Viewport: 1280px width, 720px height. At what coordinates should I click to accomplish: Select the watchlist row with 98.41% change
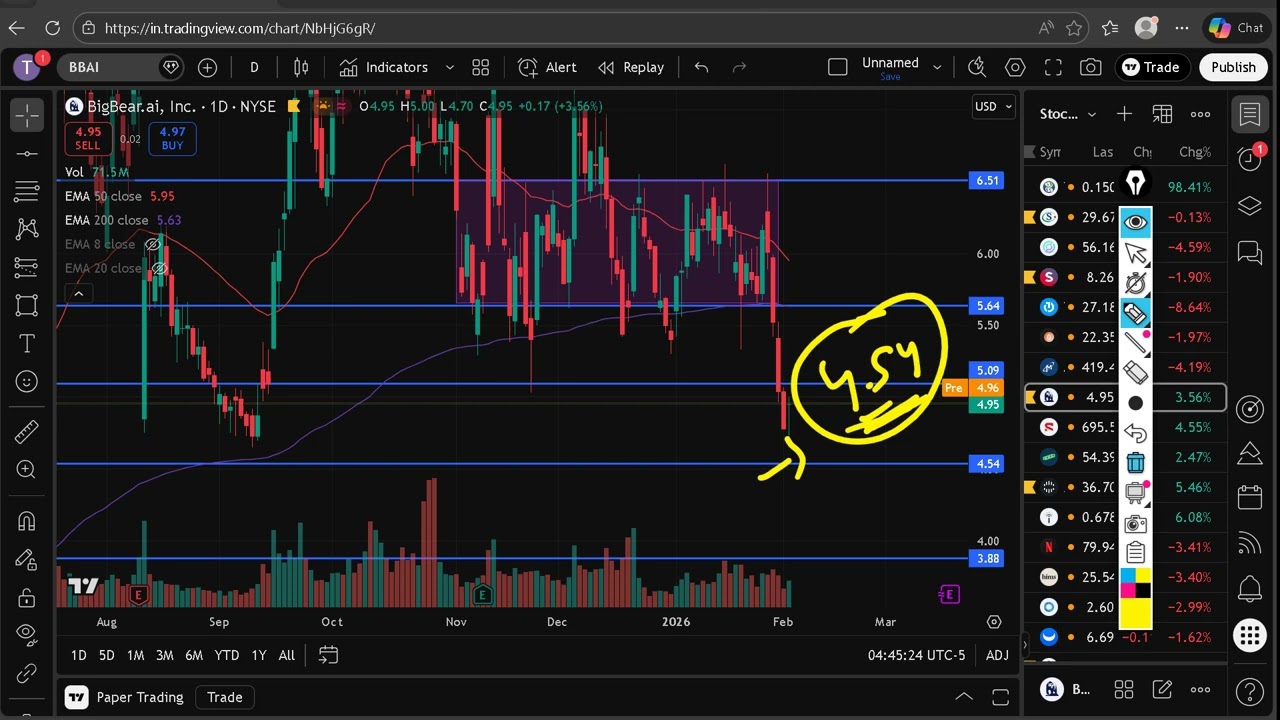pos(1124,187)
